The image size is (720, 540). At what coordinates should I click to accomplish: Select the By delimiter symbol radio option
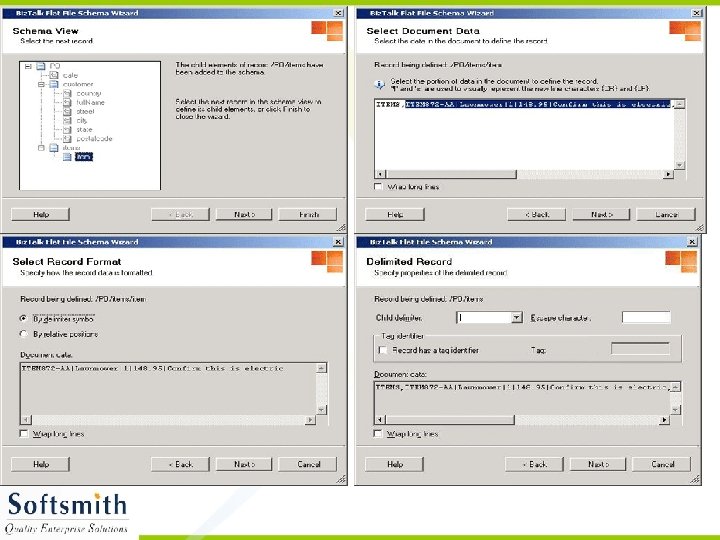[23, 318]
